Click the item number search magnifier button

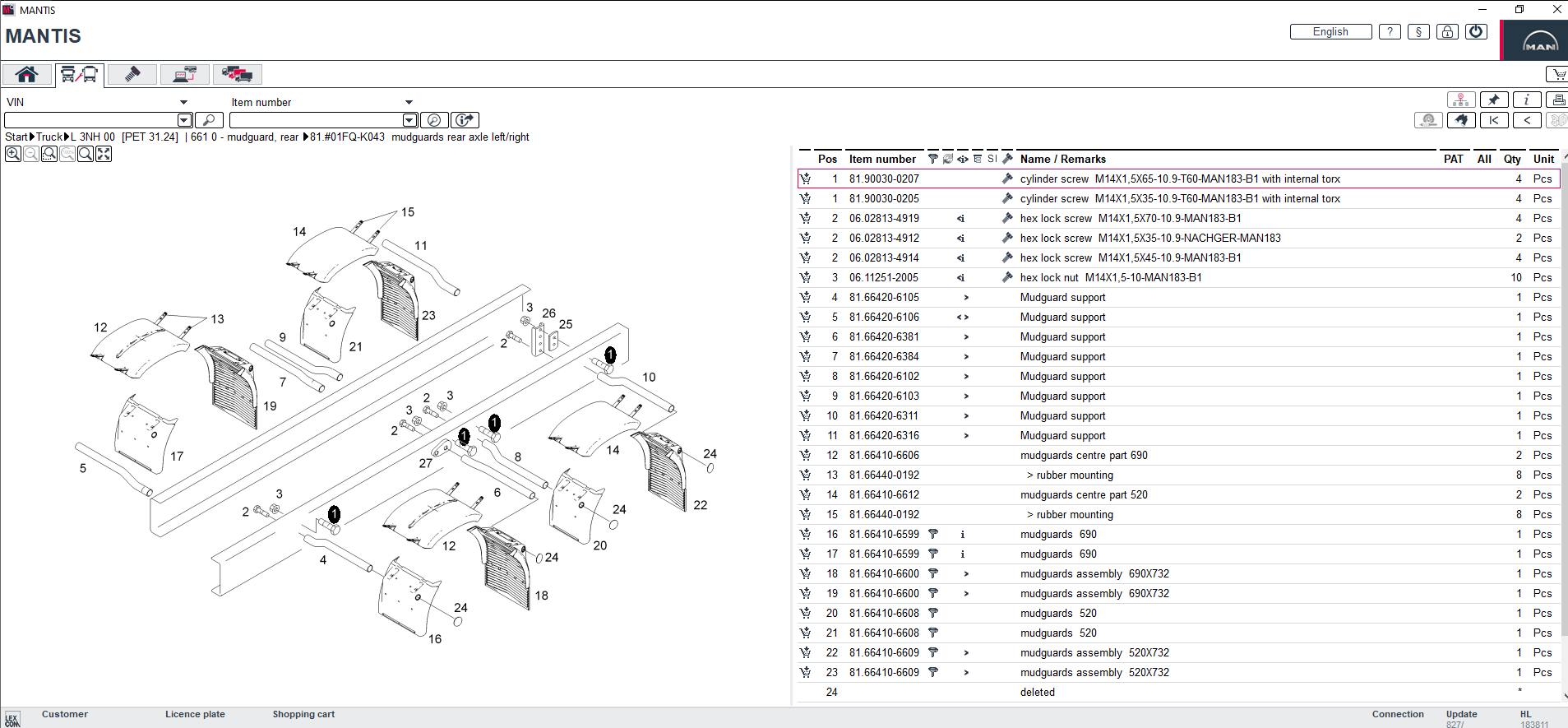tap(434, 120)
